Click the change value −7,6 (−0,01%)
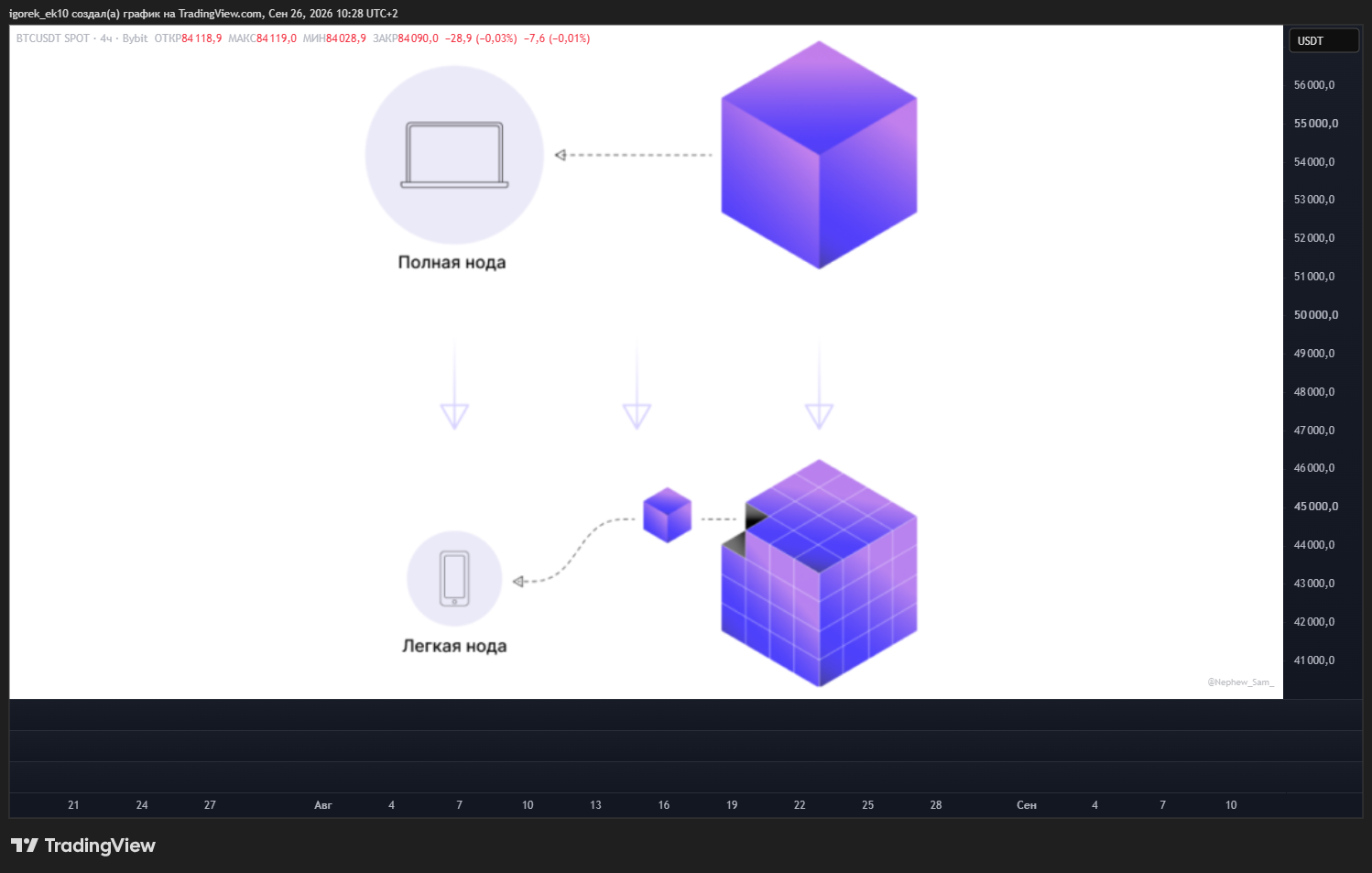 point(557,38)
